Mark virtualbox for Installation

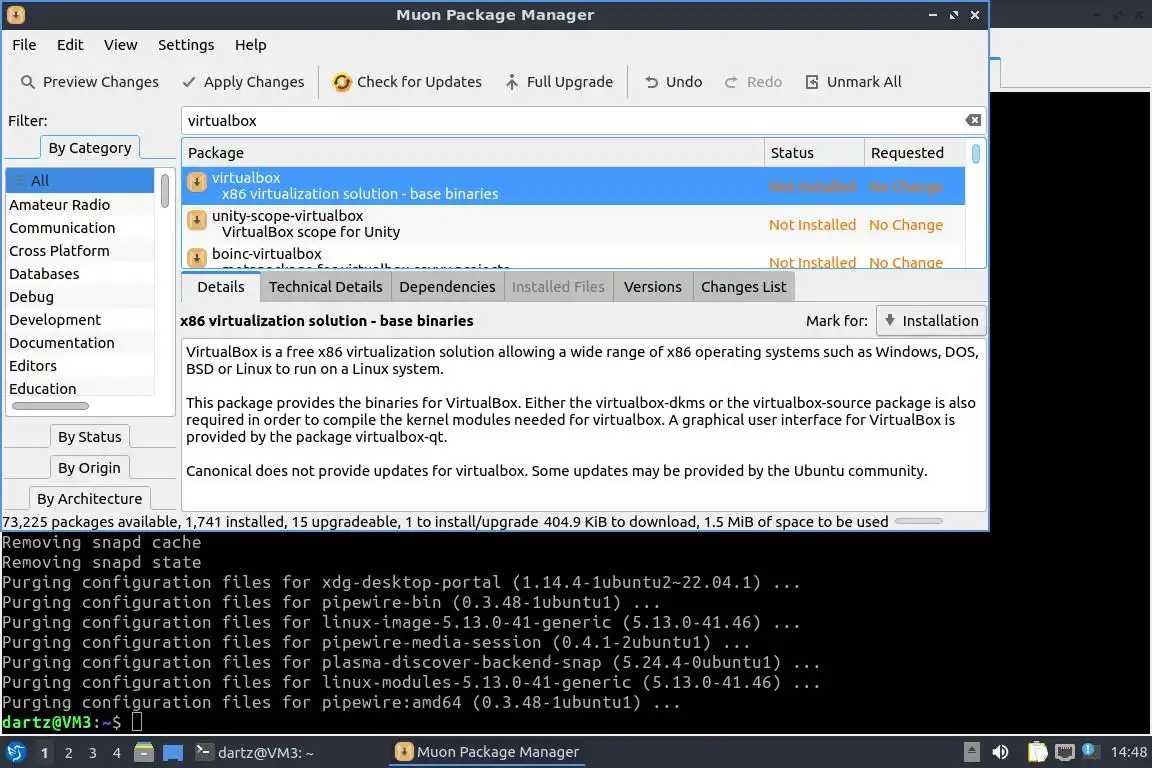pyautogui.click(x=931, y=320)
